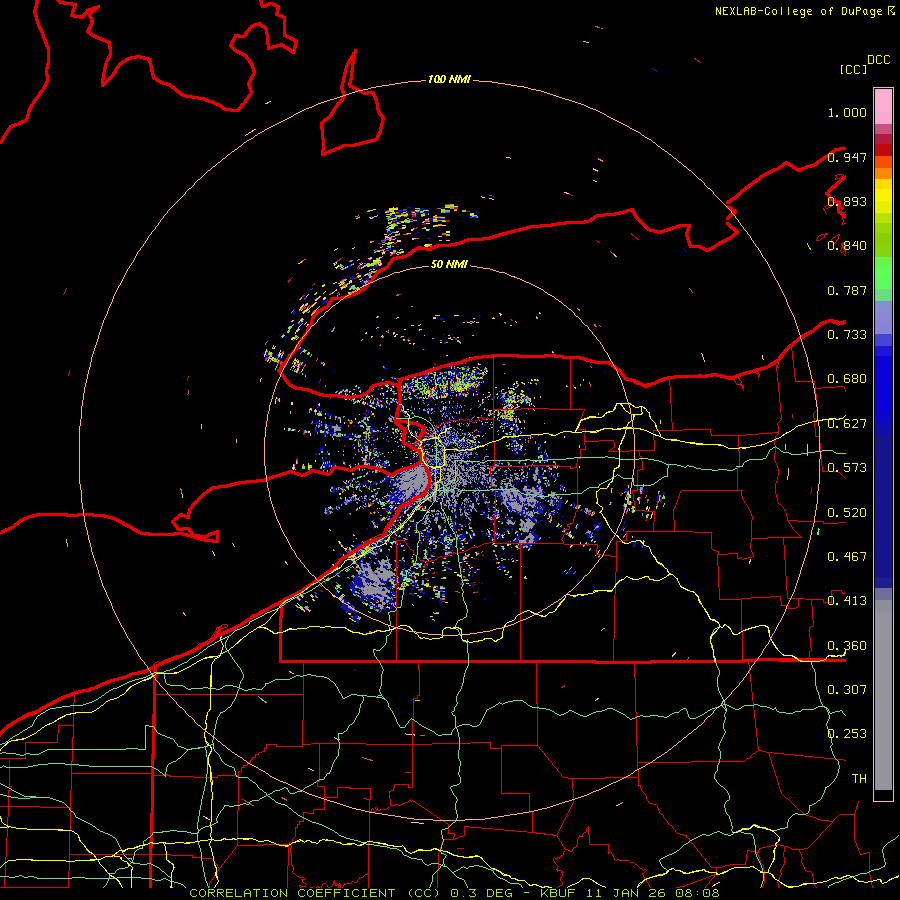The width and height of the screenshot is (900, 900).
Task: Select the 0.307 scale value
Action: pyautogui.click(x=847, y=690)
